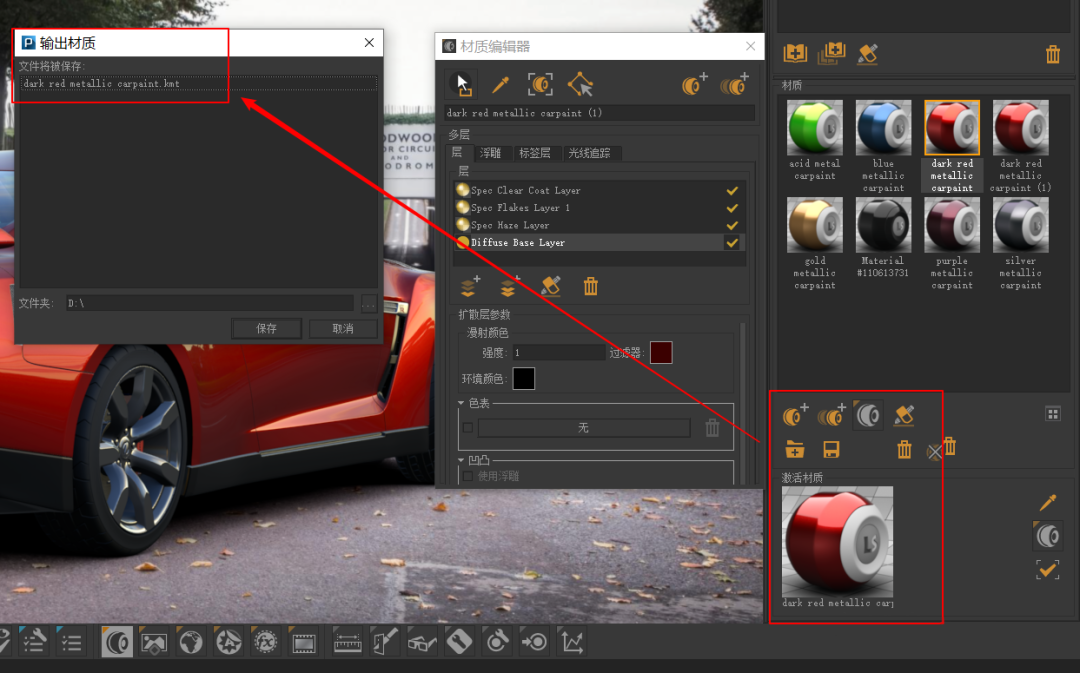This screenshot has width=1080, height=673.
Task: Click the 3D glasses stereo icon
Action: coord(422,641)
